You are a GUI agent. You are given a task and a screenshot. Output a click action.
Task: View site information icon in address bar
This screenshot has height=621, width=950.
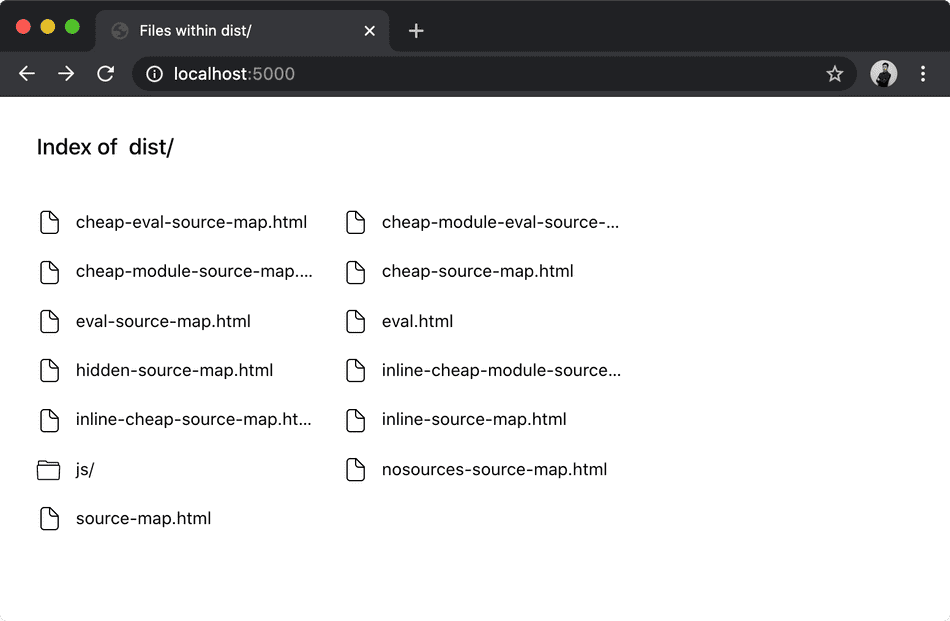click(x=154, y=74)
